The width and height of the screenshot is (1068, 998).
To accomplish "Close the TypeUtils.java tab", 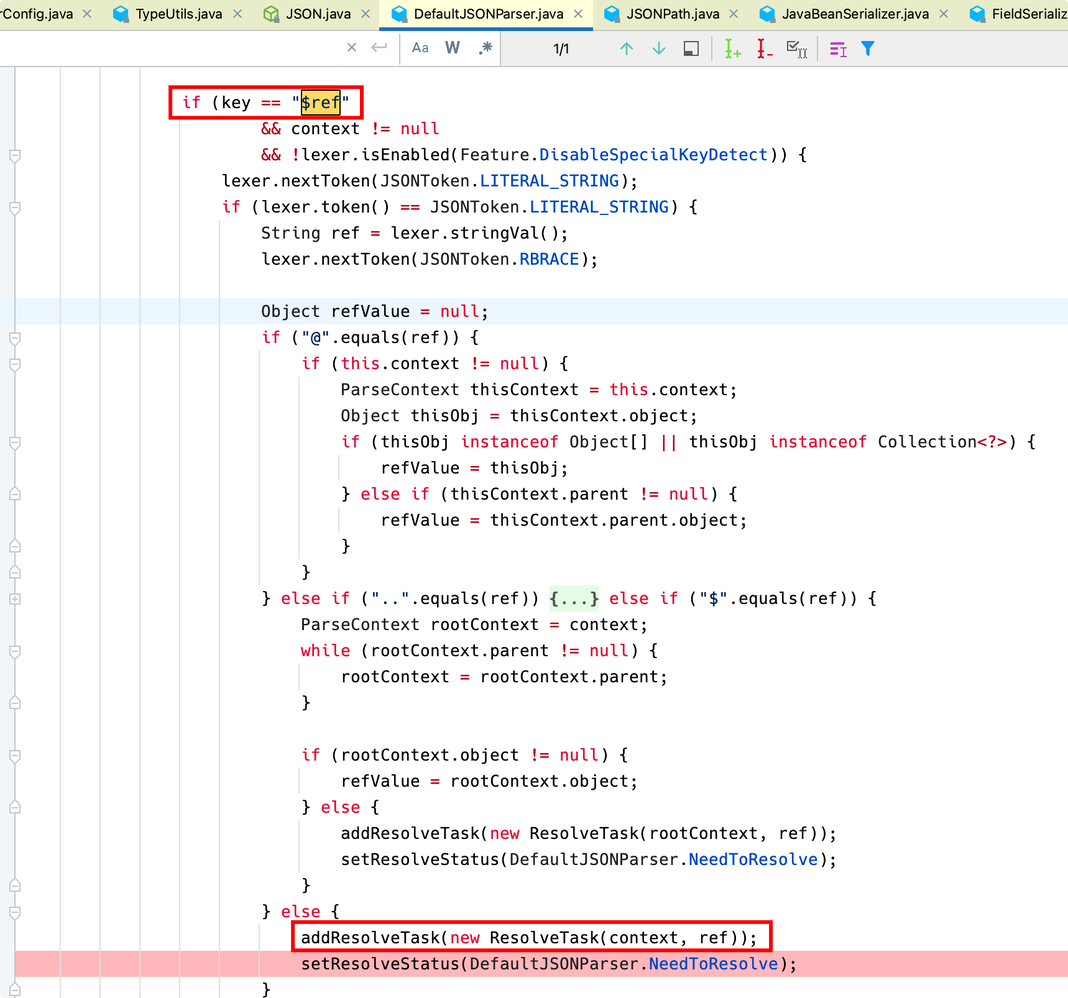I will 237,14.
